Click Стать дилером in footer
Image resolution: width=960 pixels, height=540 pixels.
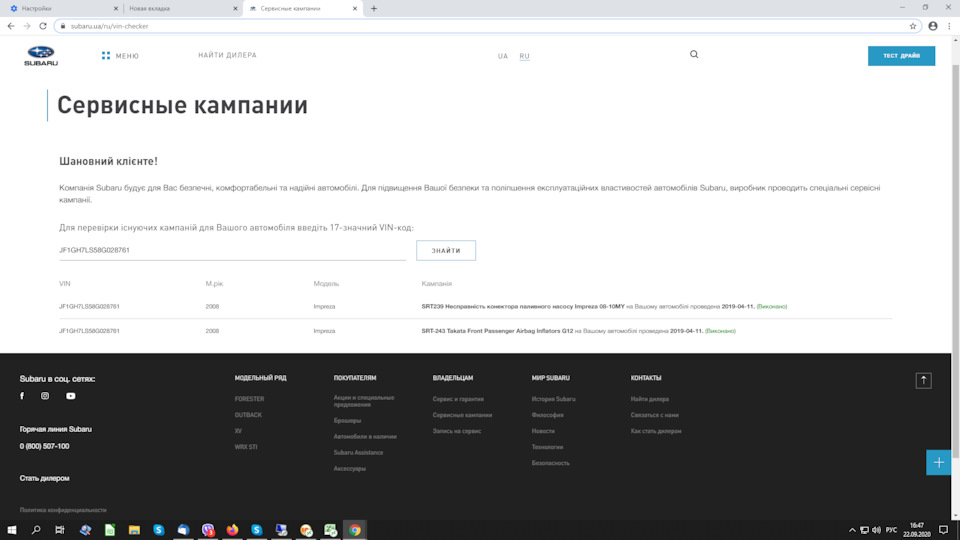point(44,478)
